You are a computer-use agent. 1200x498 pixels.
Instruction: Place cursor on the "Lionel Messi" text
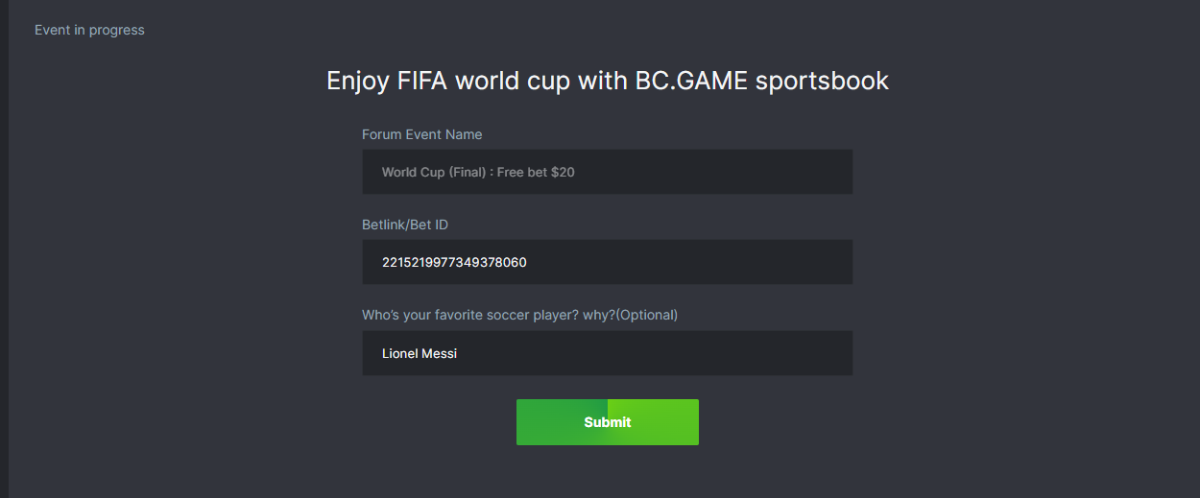419,353
